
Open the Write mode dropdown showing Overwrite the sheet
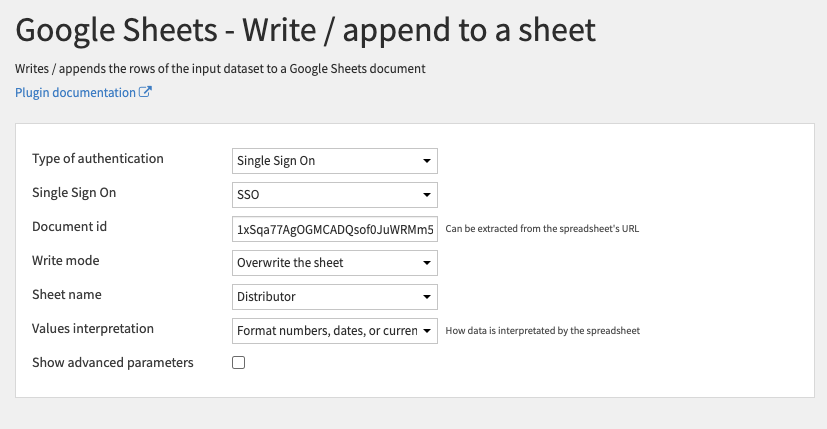click(x=334, y=263)
